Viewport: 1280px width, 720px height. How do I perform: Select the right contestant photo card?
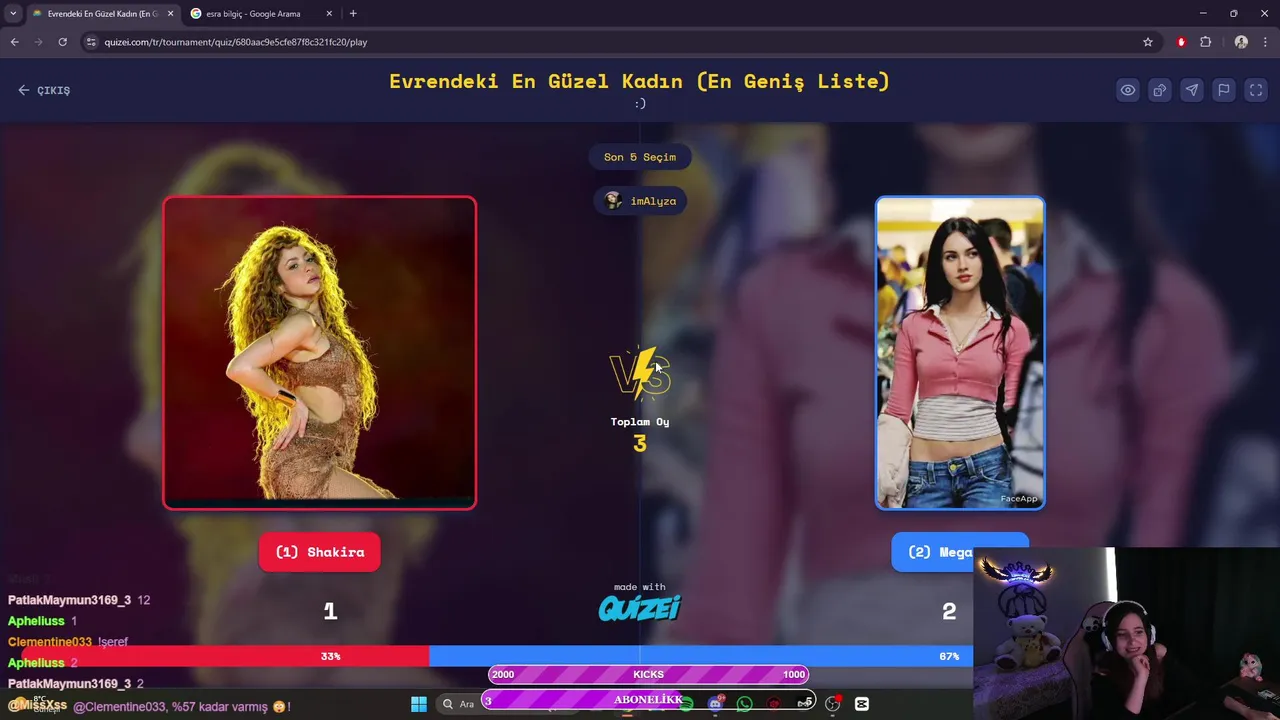point(960,353)
